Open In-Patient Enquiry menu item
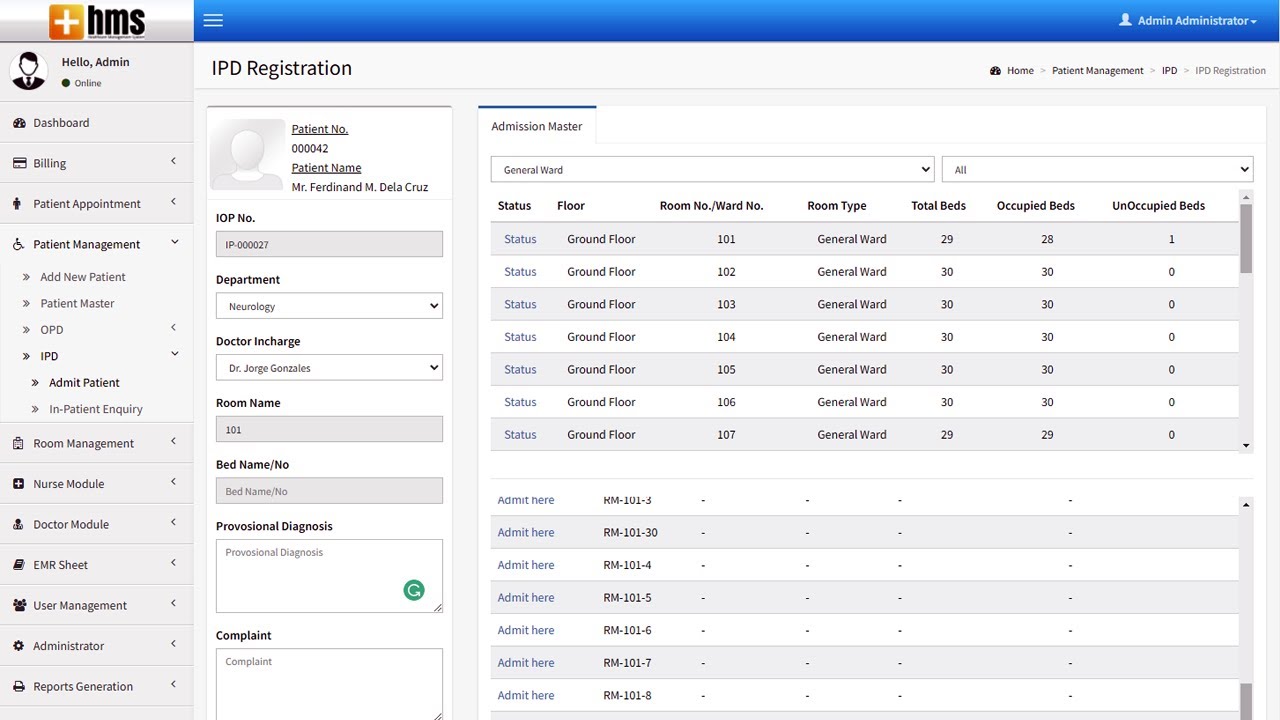 [96, 409]
